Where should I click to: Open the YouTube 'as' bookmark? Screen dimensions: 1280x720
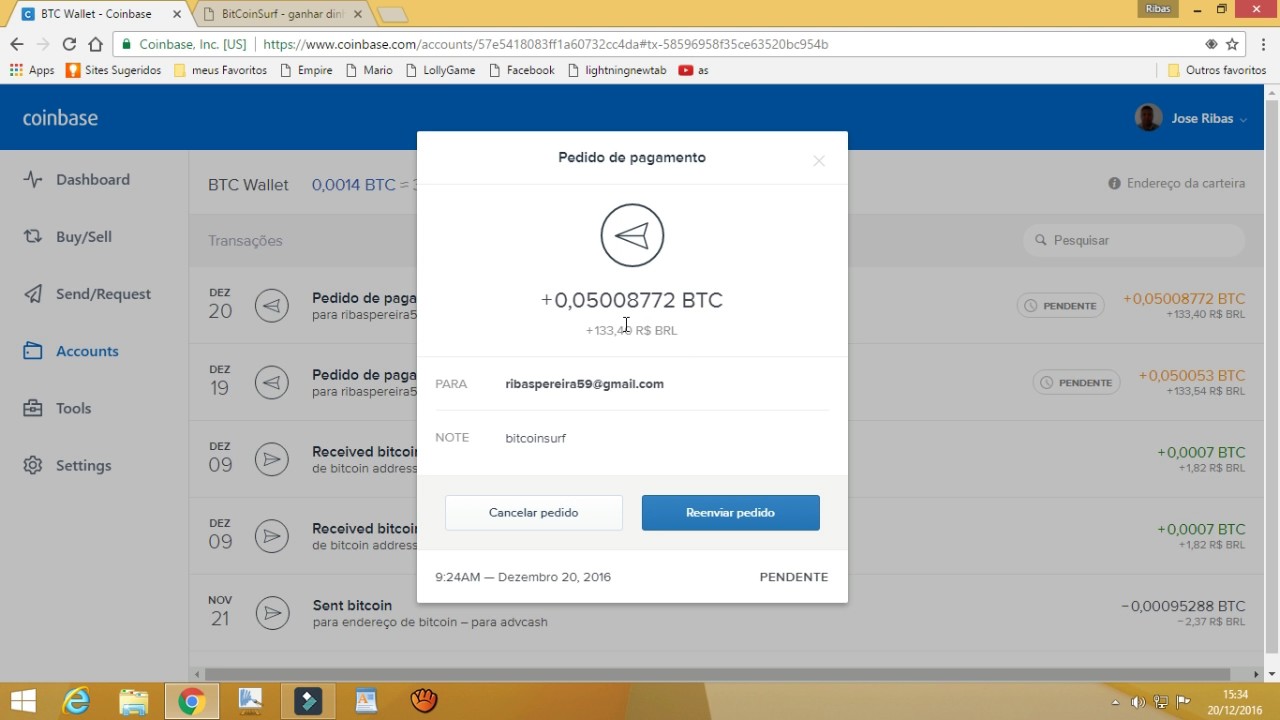(693, 70)
